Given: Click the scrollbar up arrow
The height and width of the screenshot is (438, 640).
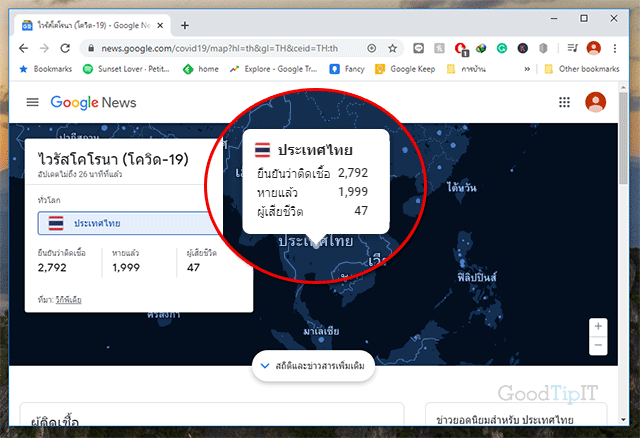Looking at the screenshot, I should [x=623, y=87].
